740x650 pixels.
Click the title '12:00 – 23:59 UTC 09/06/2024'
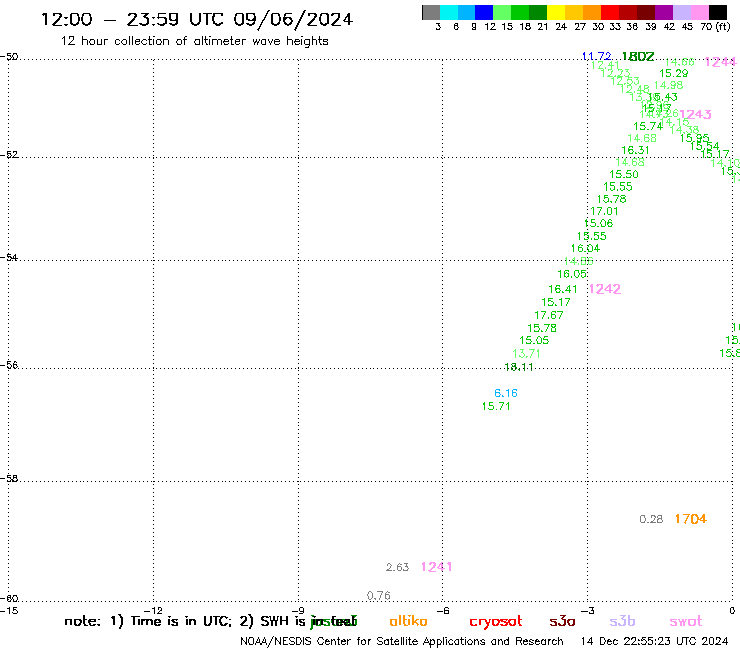pyautogui.click(x=197, y=19)
